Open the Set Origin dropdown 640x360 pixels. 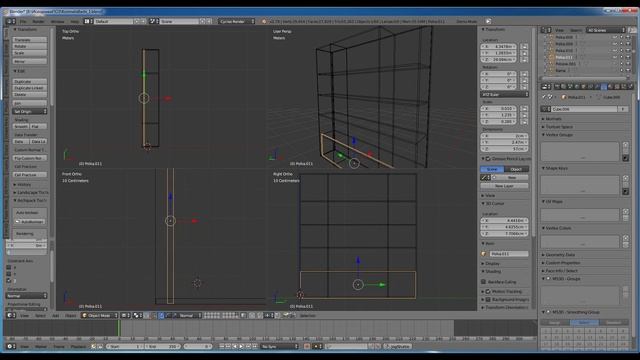pyautogui.click(x=30, y=111)
